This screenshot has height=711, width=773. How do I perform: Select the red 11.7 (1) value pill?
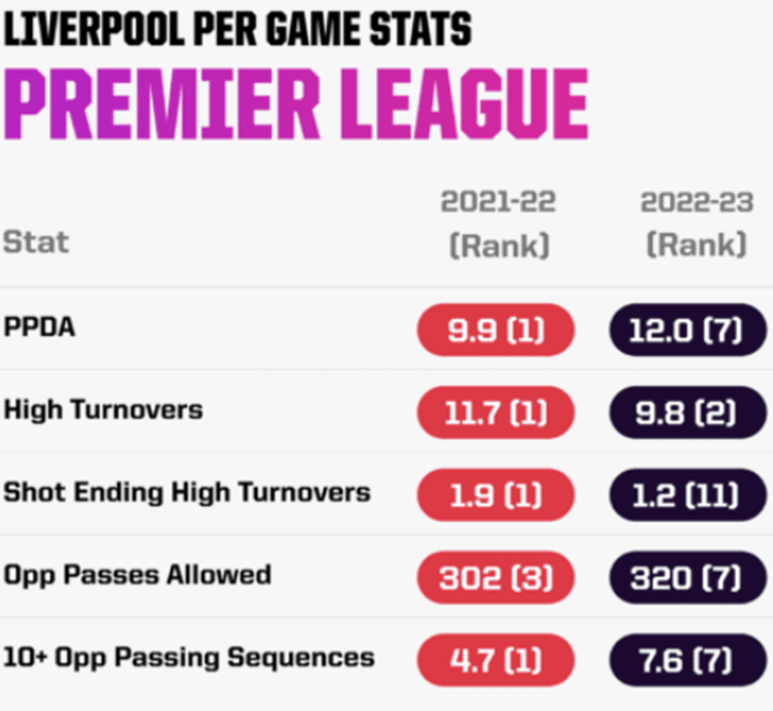point(496,412)
